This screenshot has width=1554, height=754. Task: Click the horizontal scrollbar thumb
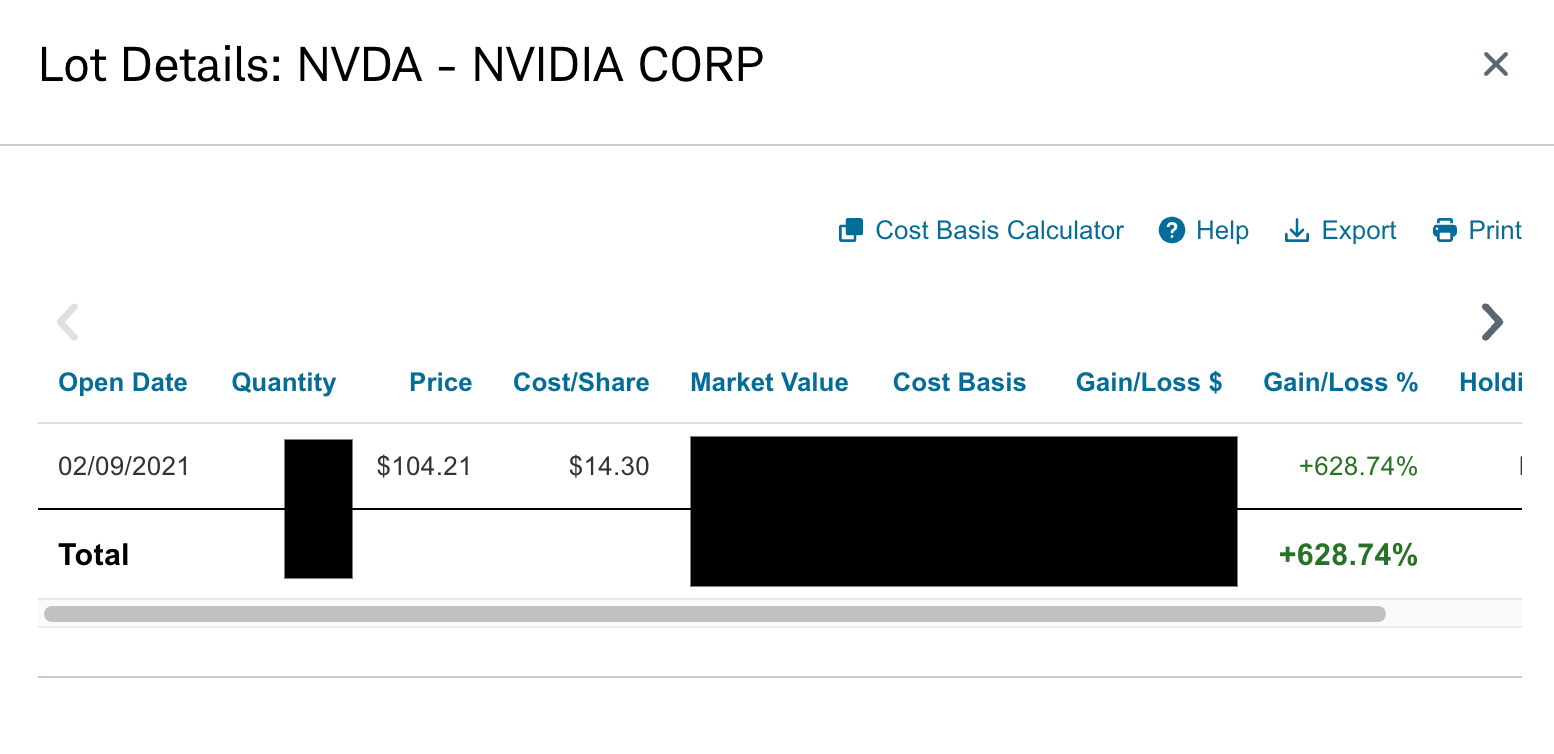pyautogui.click(x=714, y=614)
